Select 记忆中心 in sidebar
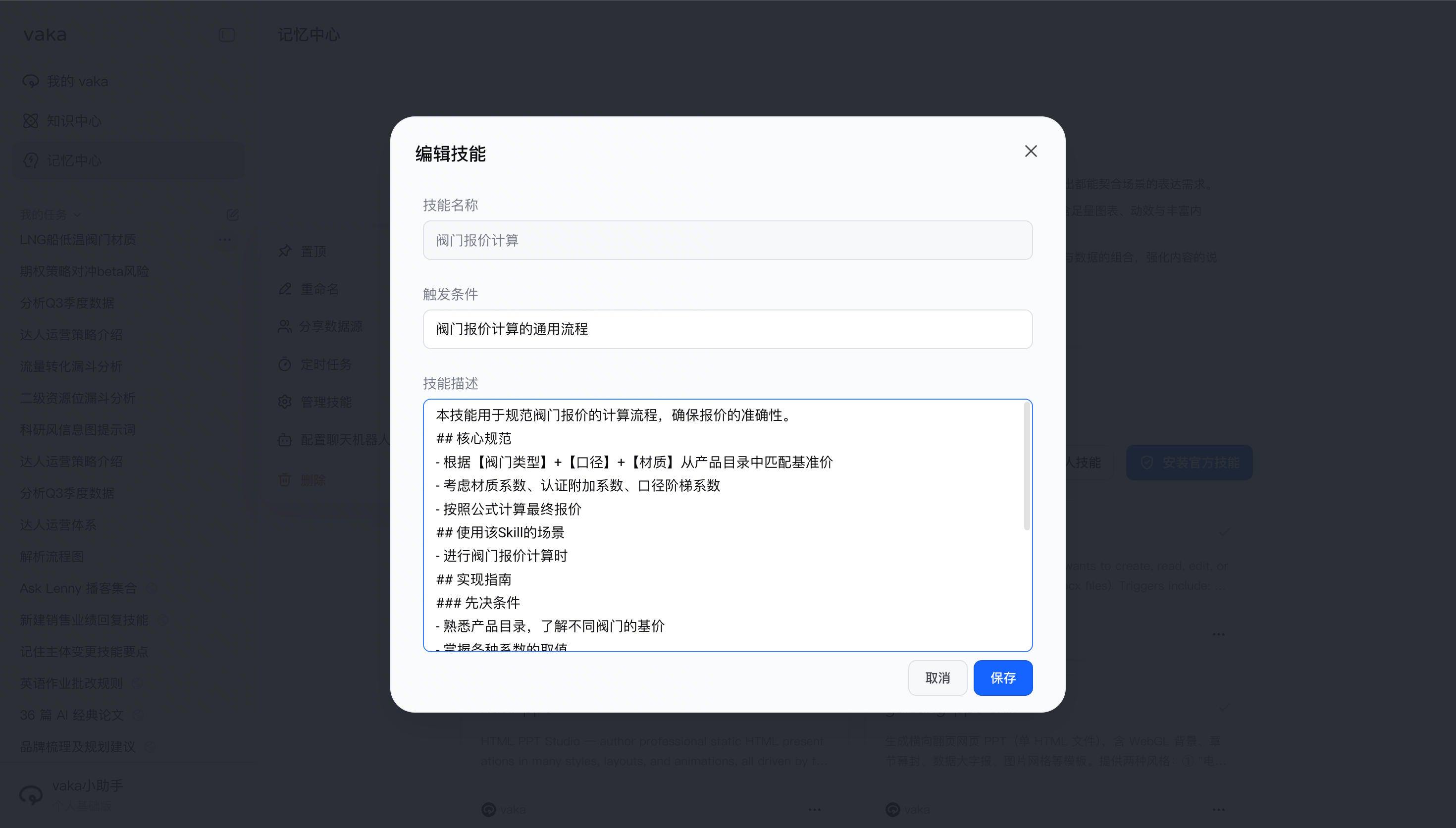 128,161
